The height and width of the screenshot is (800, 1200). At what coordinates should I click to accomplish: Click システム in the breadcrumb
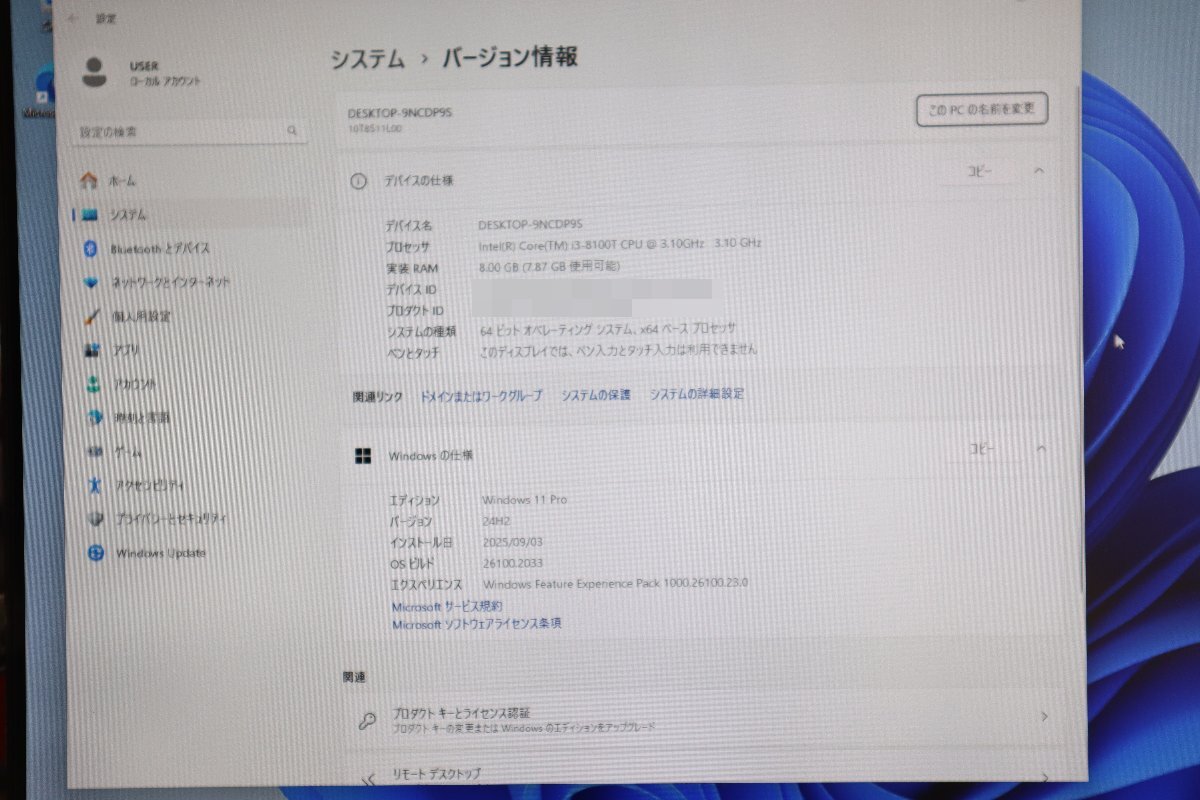point(365,58)
